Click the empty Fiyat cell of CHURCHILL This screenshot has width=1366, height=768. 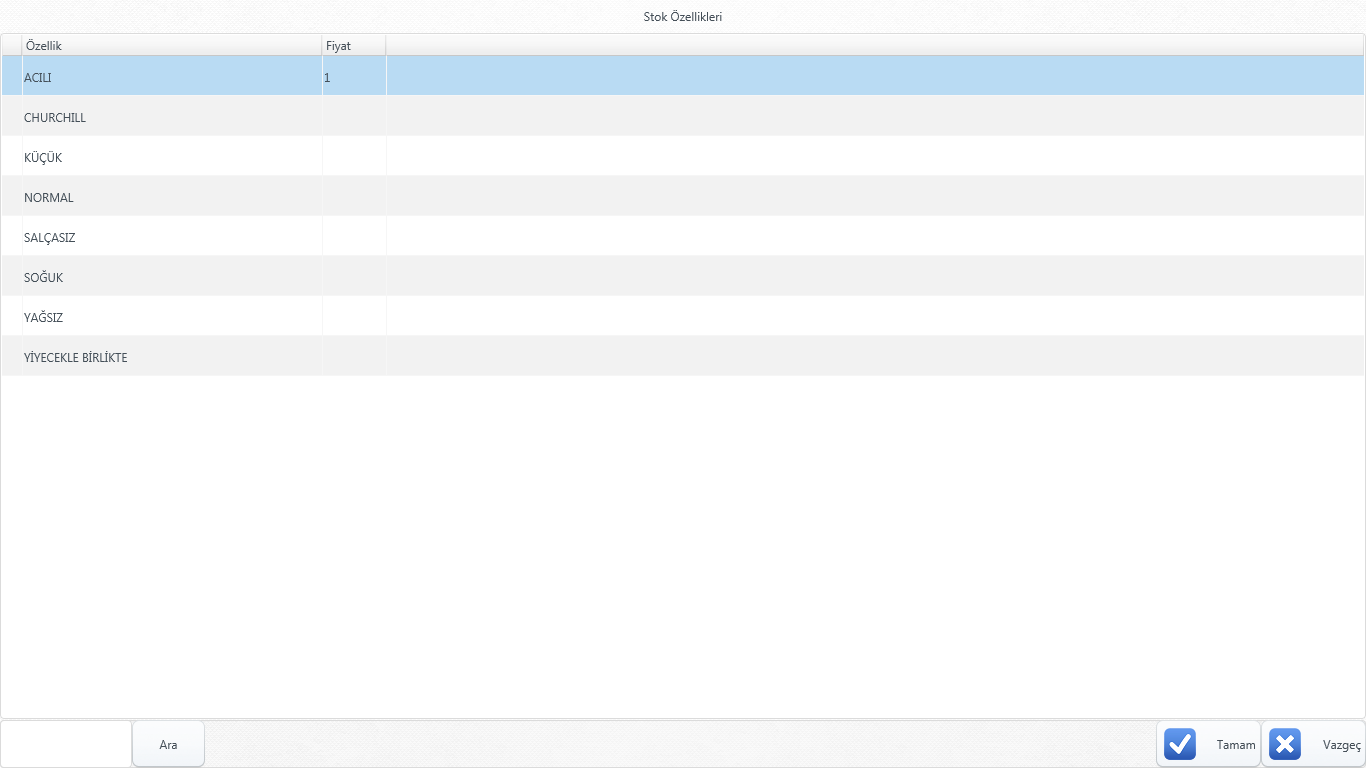point(353,117)
